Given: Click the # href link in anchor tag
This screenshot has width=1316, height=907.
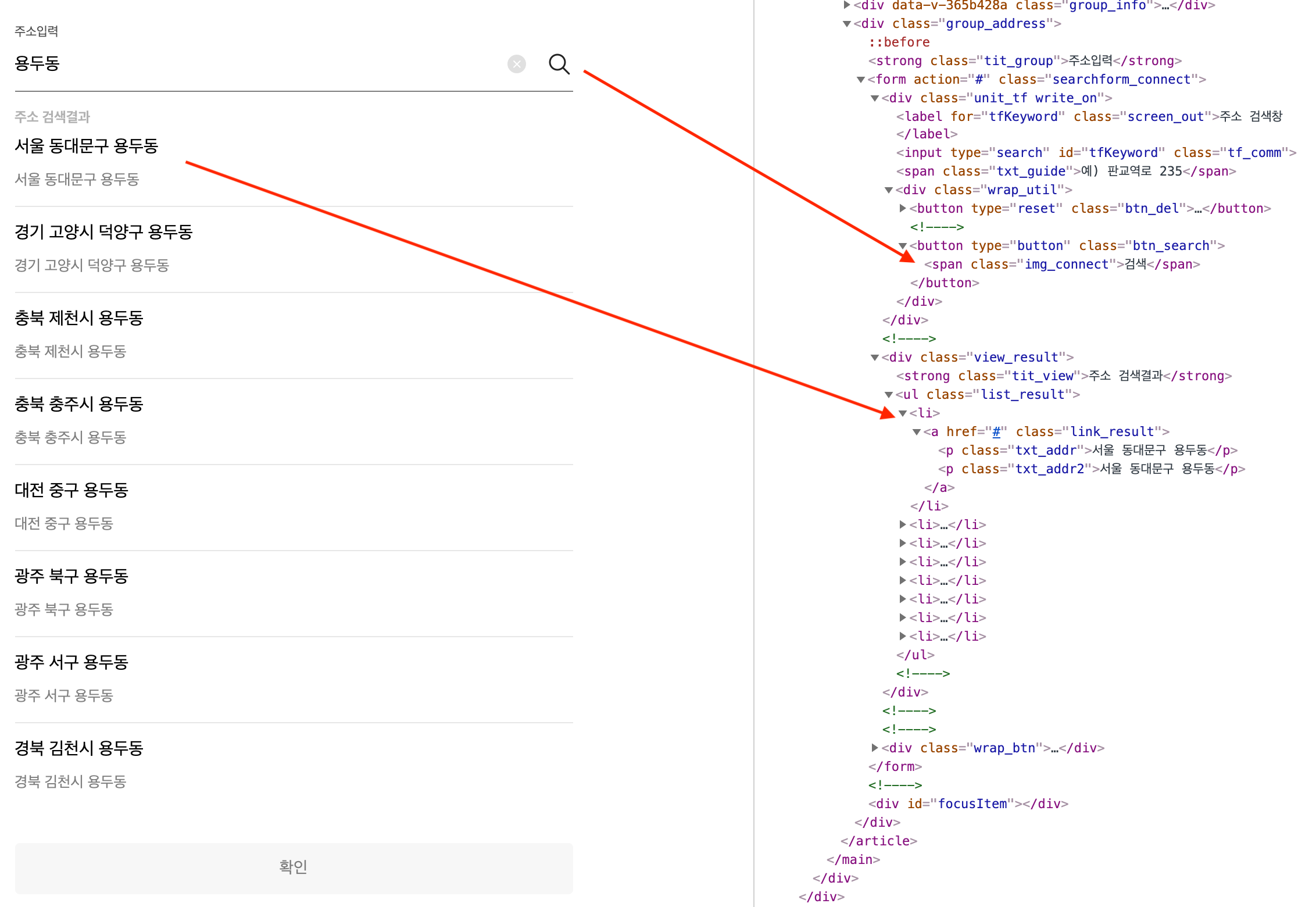Looking at the screenshot, I should tap(996, 432).
